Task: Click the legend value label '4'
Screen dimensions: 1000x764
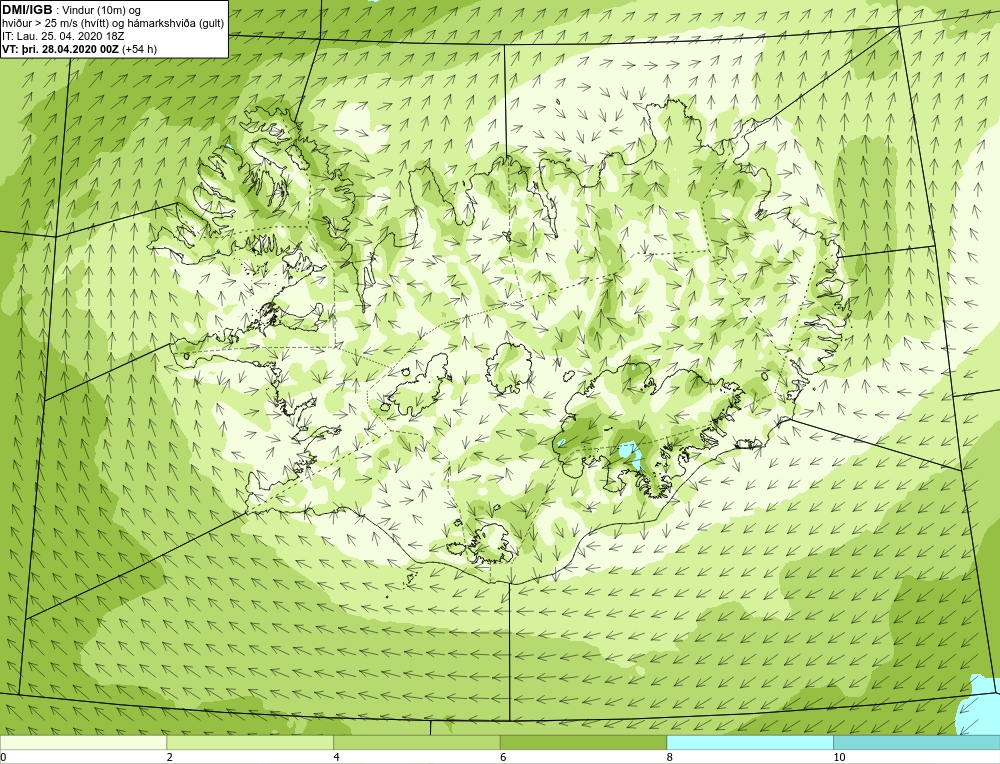Action: pyautogui.click(x=336, y=757)
